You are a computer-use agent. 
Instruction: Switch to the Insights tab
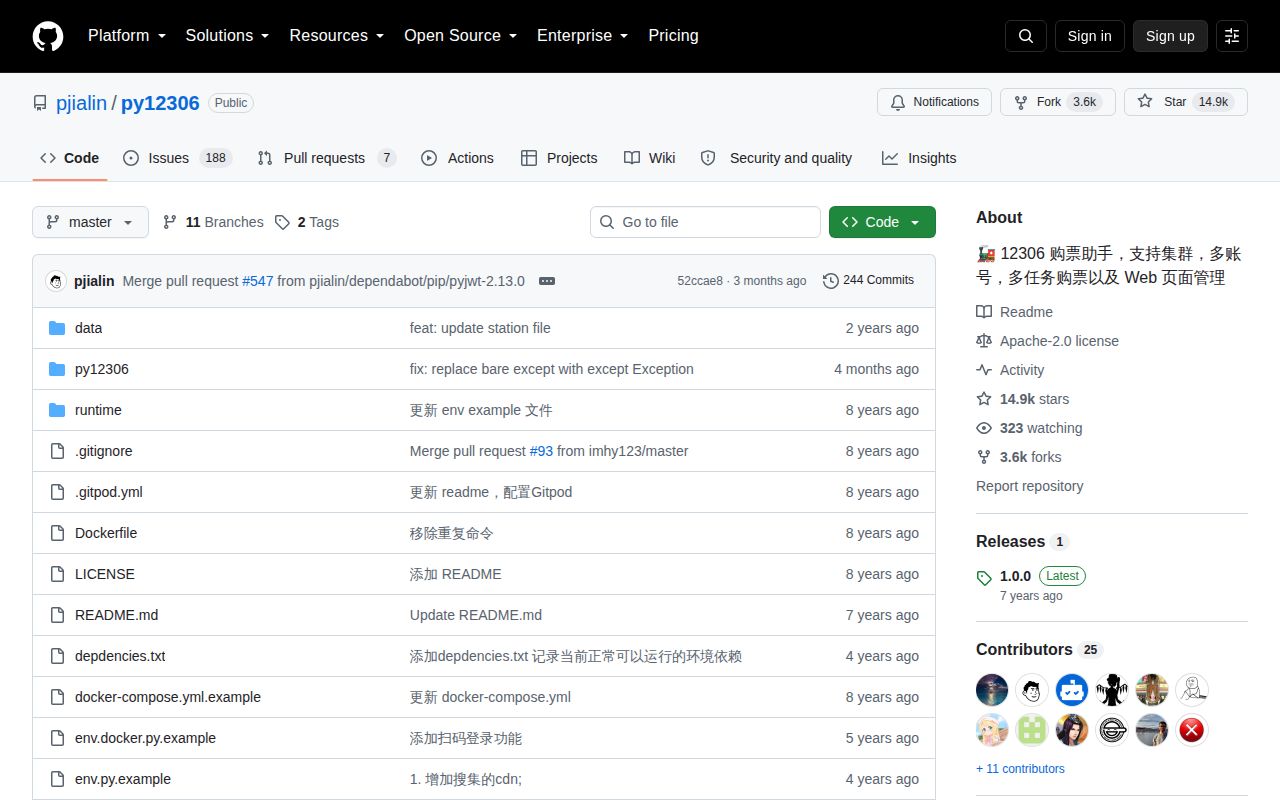(919, 158)
